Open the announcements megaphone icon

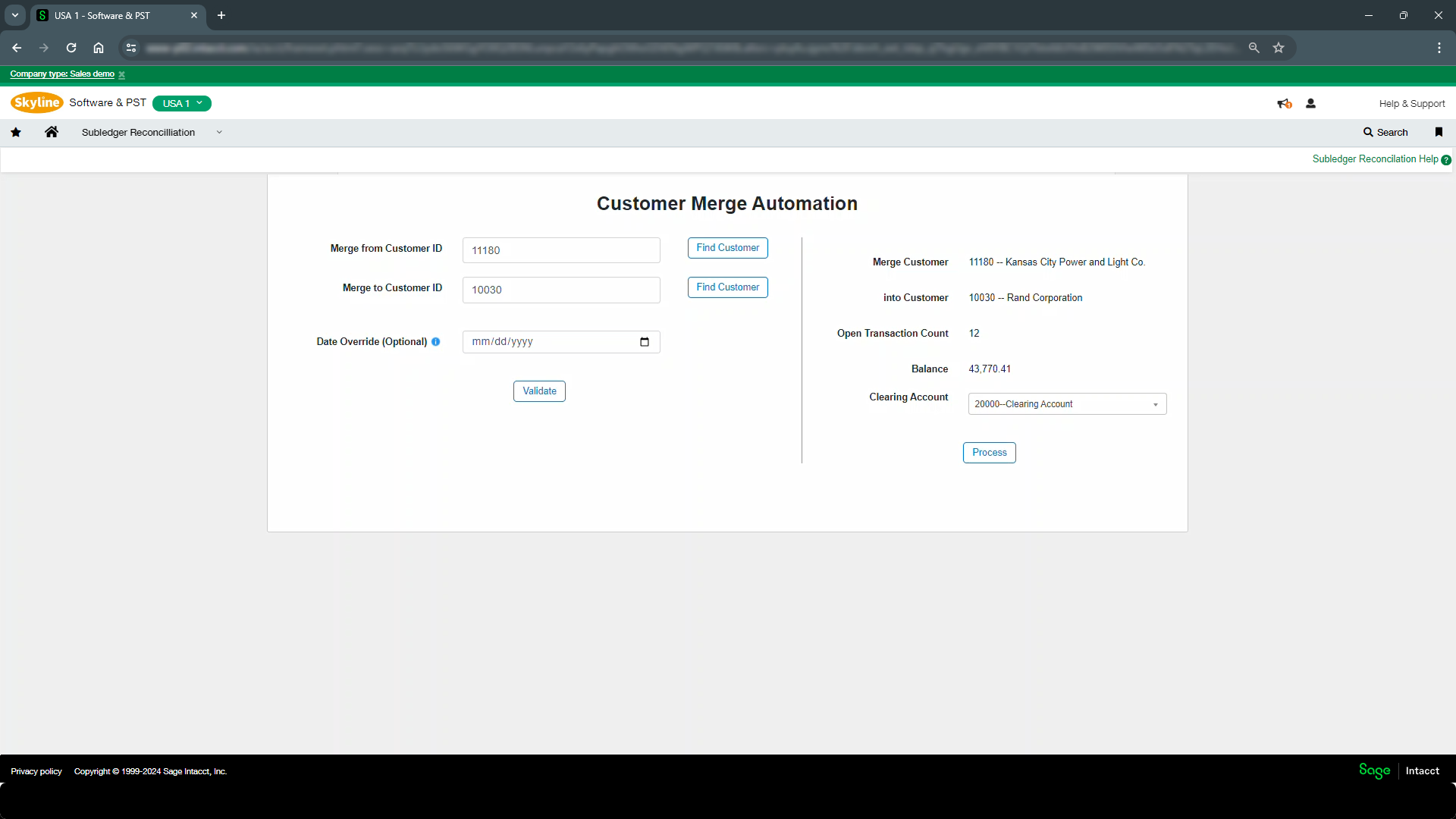coord(1284,104)
